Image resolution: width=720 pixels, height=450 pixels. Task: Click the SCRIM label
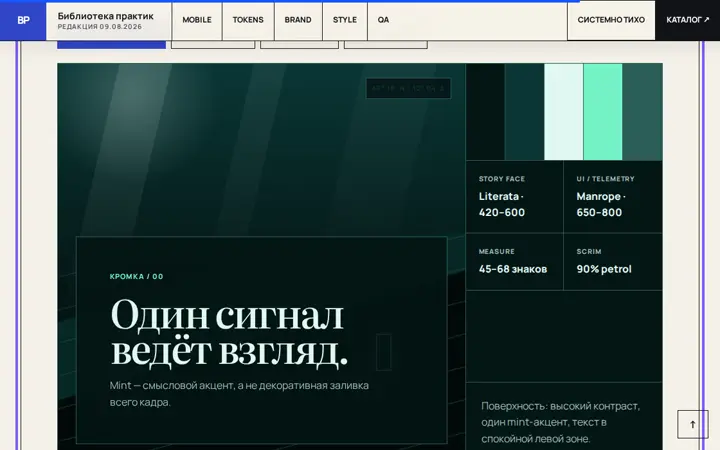pos(589,252)
